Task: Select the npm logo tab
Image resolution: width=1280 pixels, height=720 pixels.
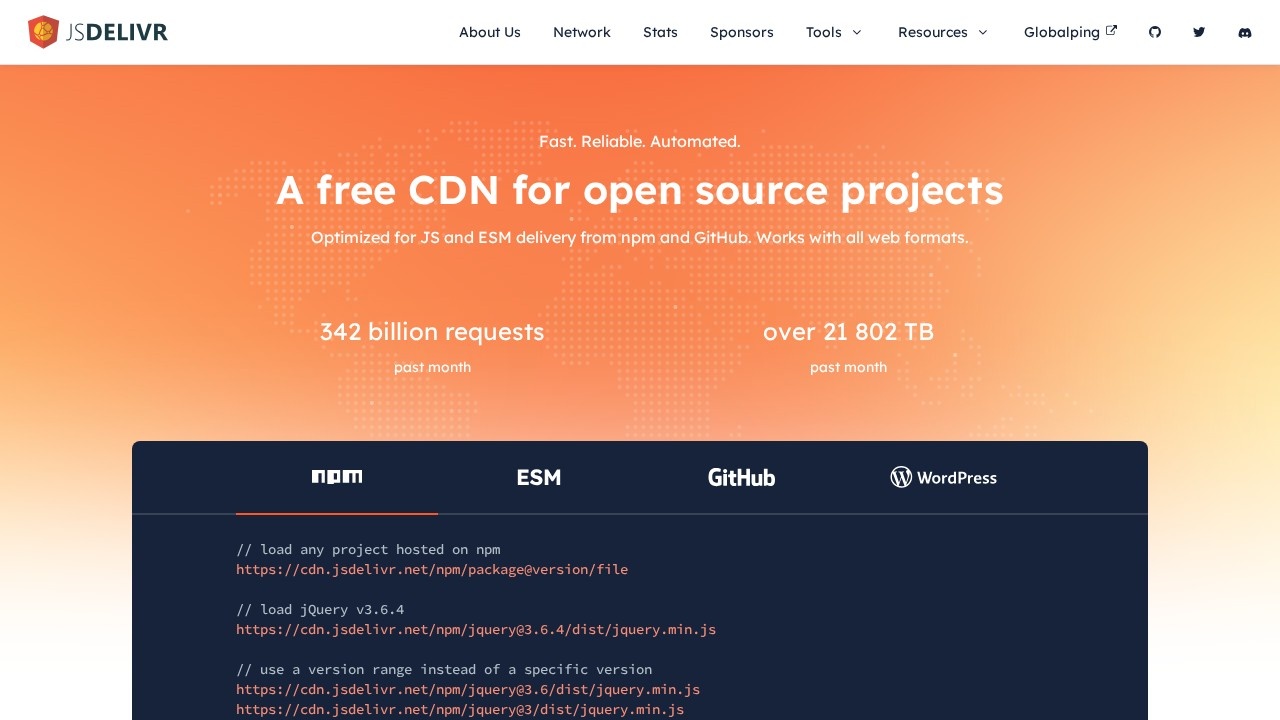Action: click(x=337, y=477)
